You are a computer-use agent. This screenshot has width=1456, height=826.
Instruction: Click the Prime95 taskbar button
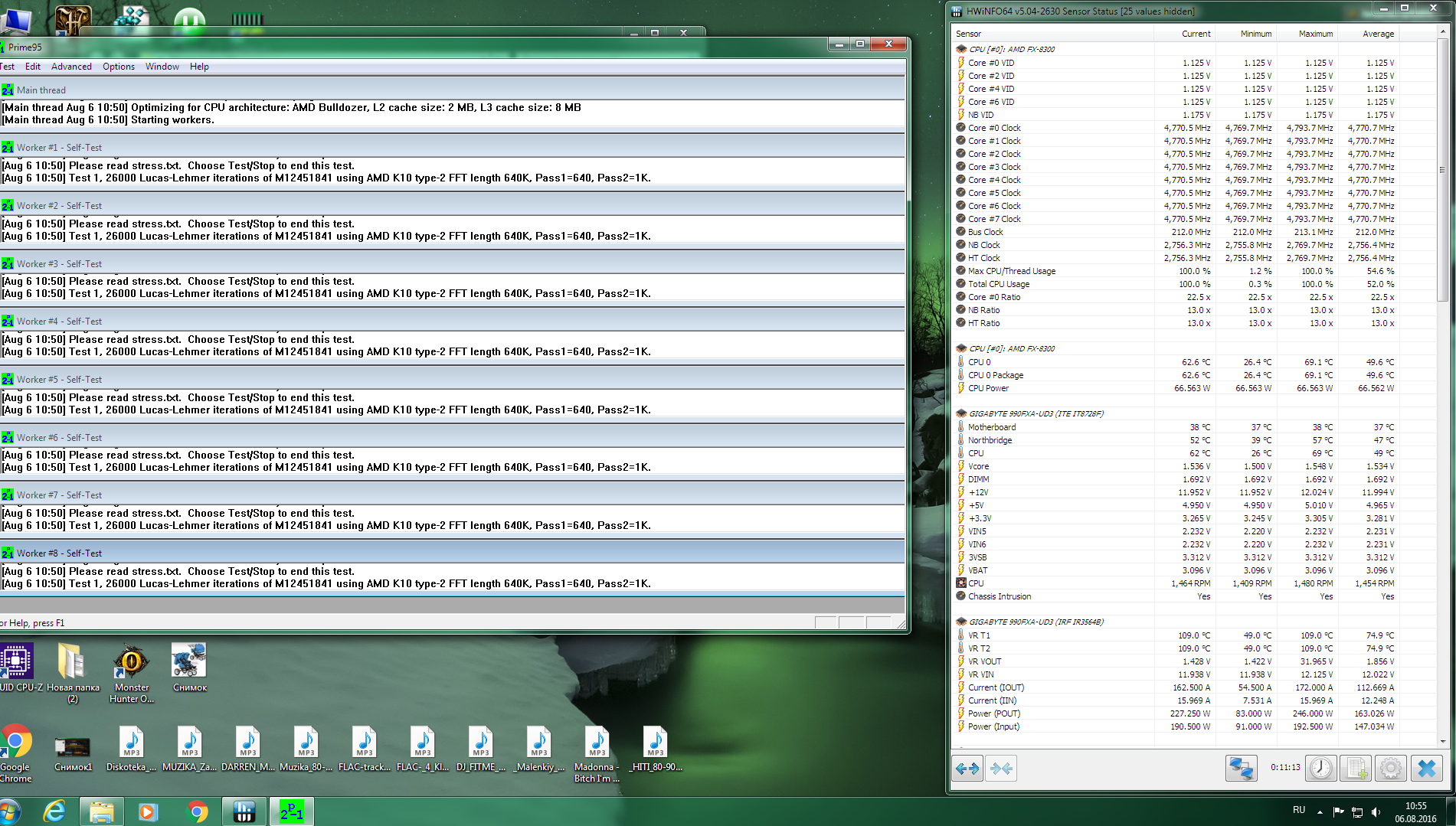291,811
